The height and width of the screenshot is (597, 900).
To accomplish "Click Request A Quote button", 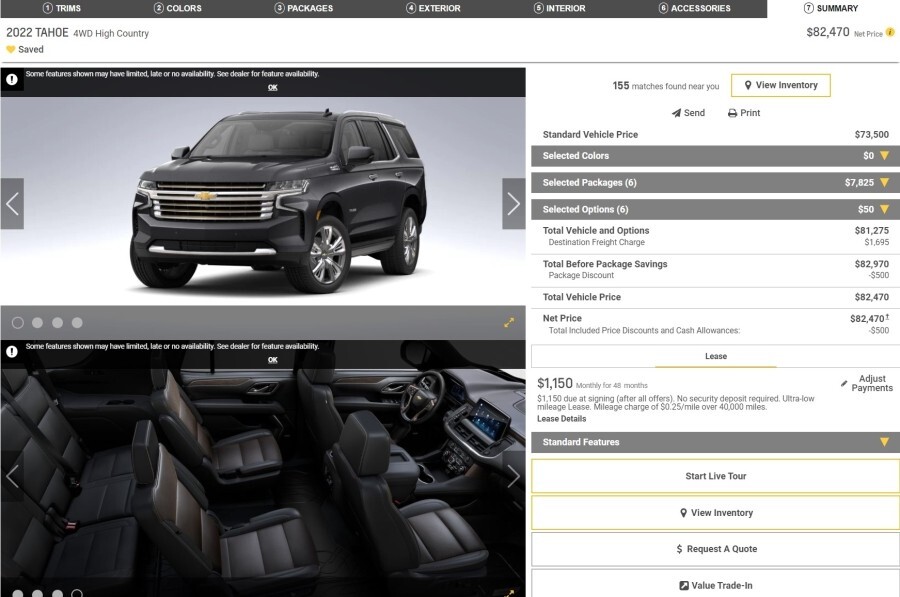I will pyautogui.click(x=715, y=549).
